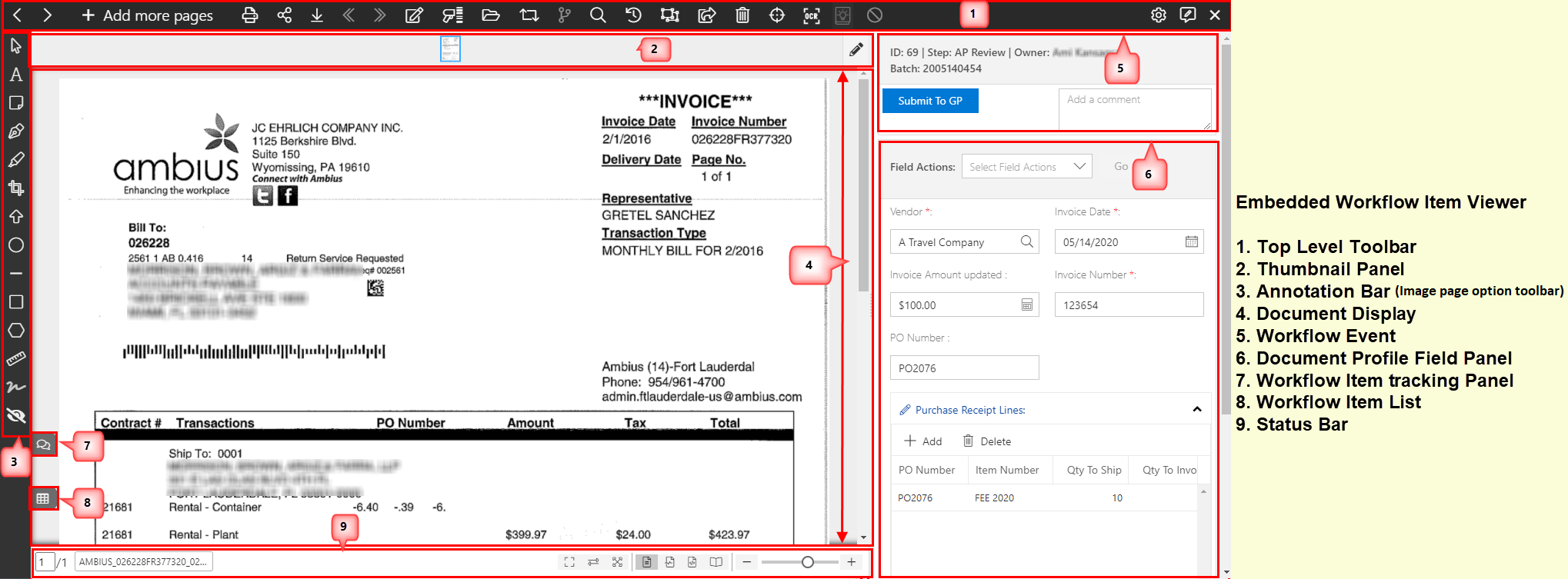1568x579 pixels.
Task: Click the trash delete icon in toolbar
Action: (x=742, y=15)
